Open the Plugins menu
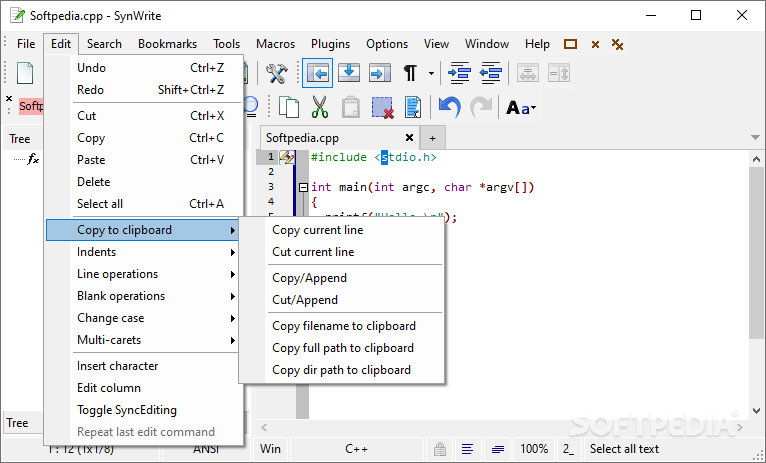This screenshot has width=766, height=463. [330, 44]
